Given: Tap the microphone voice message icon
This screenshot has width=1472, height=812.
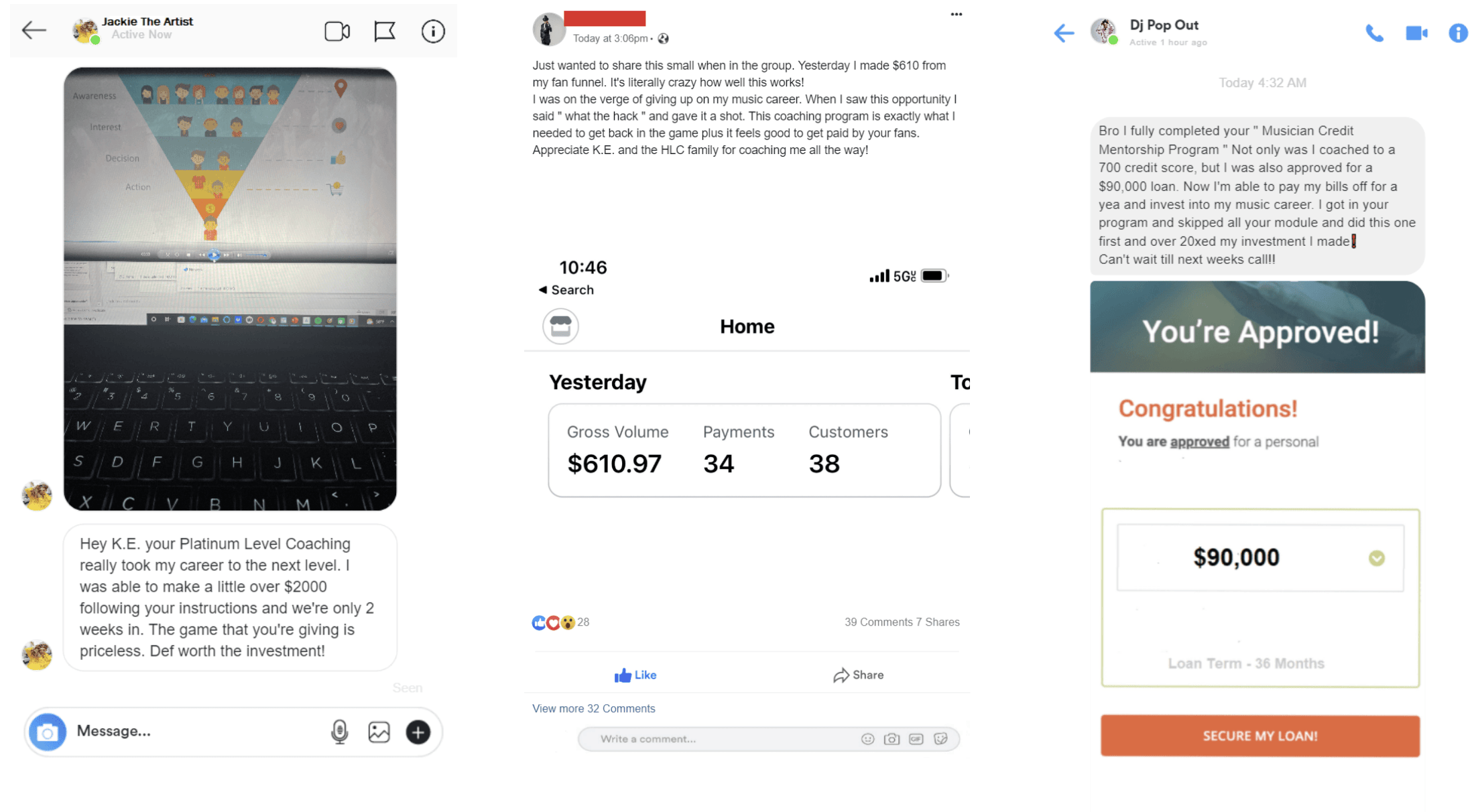Looking at the screenshot, I should click(x=340, y=732).
